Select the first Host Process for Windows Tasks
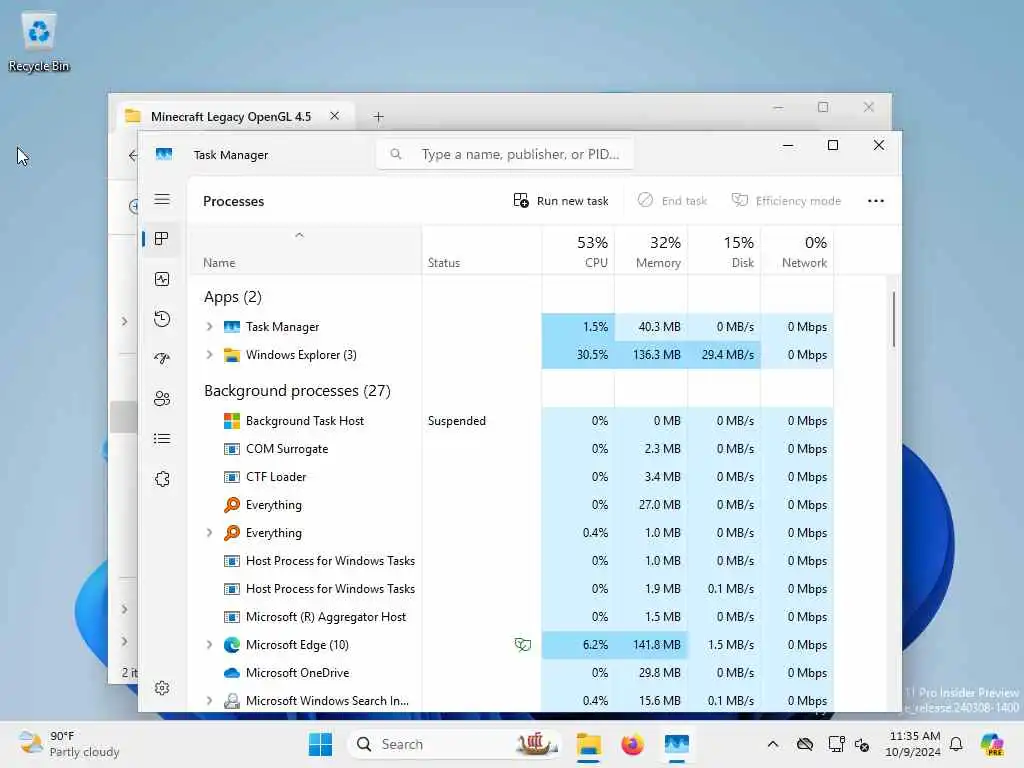Viewport: 1024px width, 768px height. pyautogui.click(x=511, y=561)
